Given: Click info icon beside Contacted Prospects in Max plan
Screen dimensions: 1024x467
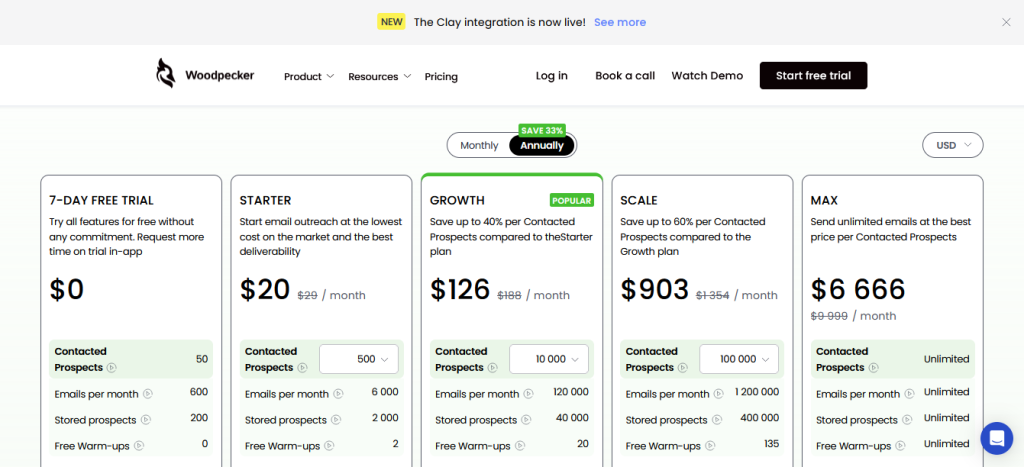Looking at the screenshot, I should click(873, 368).
